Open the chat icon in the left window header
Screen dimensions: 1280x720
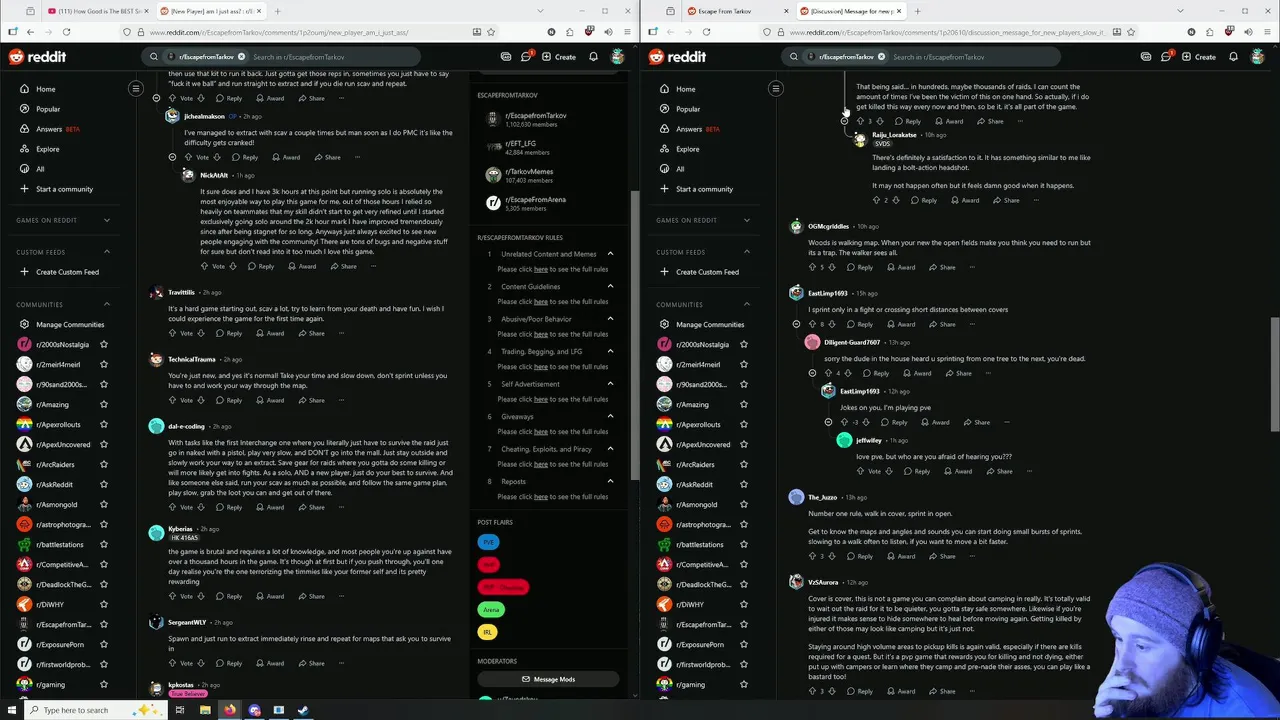[526, 57]
